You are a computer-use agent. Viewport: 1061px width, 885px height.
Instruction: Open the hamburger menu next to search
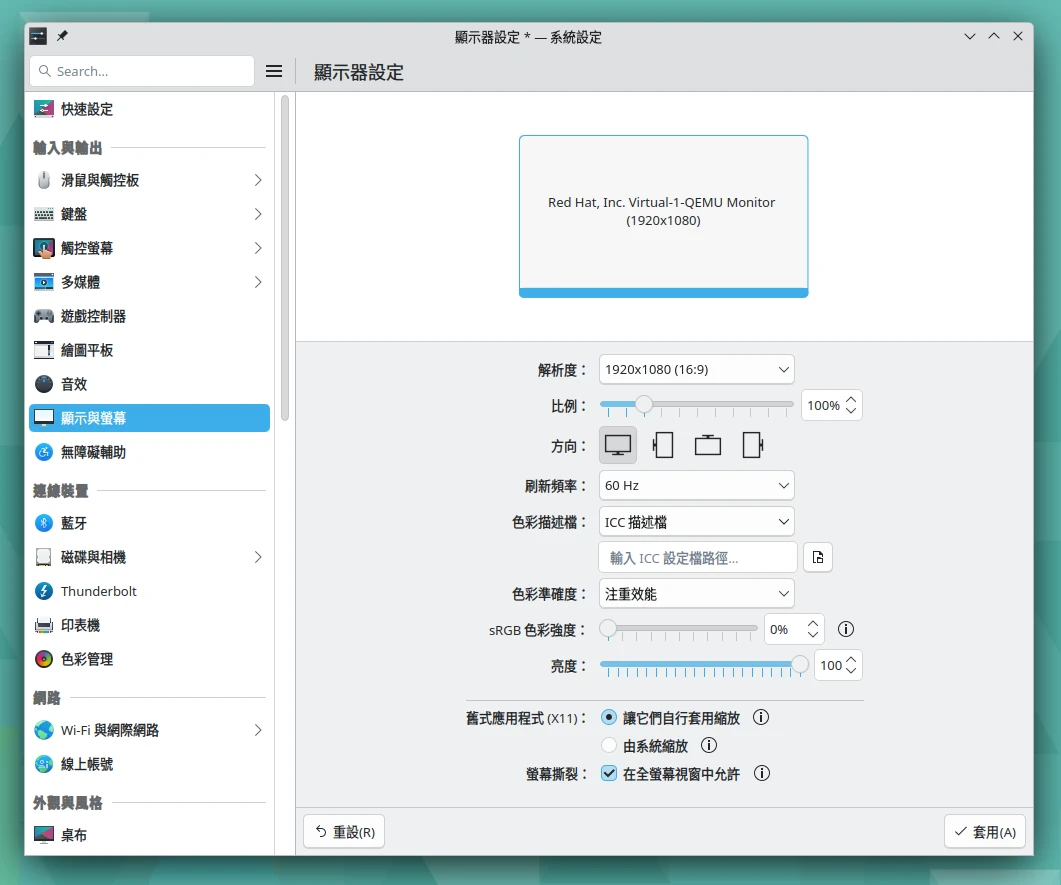274,71
